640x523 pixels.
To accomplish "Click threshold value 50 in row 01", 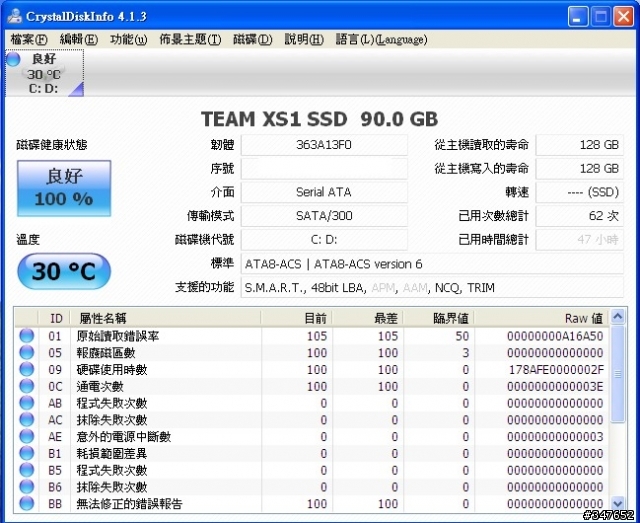I will point(462,336).
